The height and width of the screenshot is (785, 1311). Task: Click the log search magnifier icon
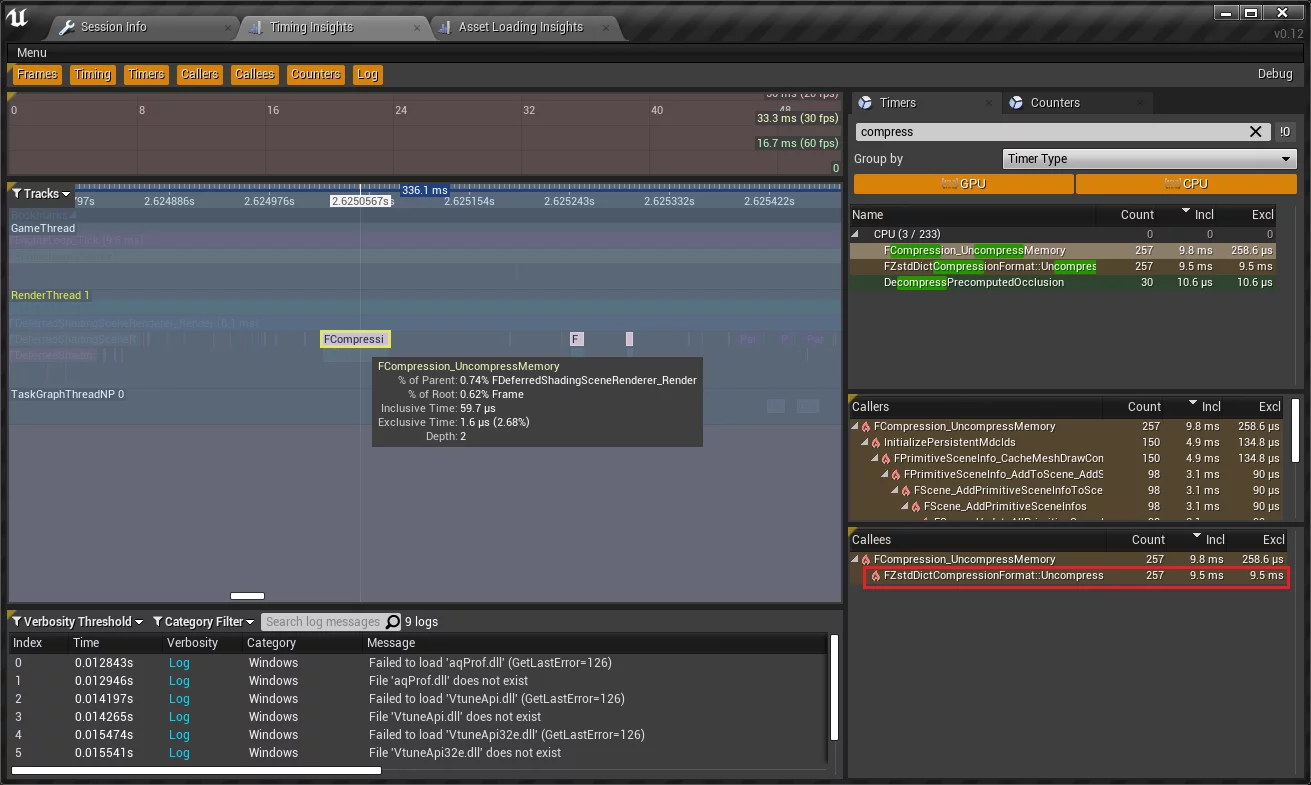coord(393,622)
